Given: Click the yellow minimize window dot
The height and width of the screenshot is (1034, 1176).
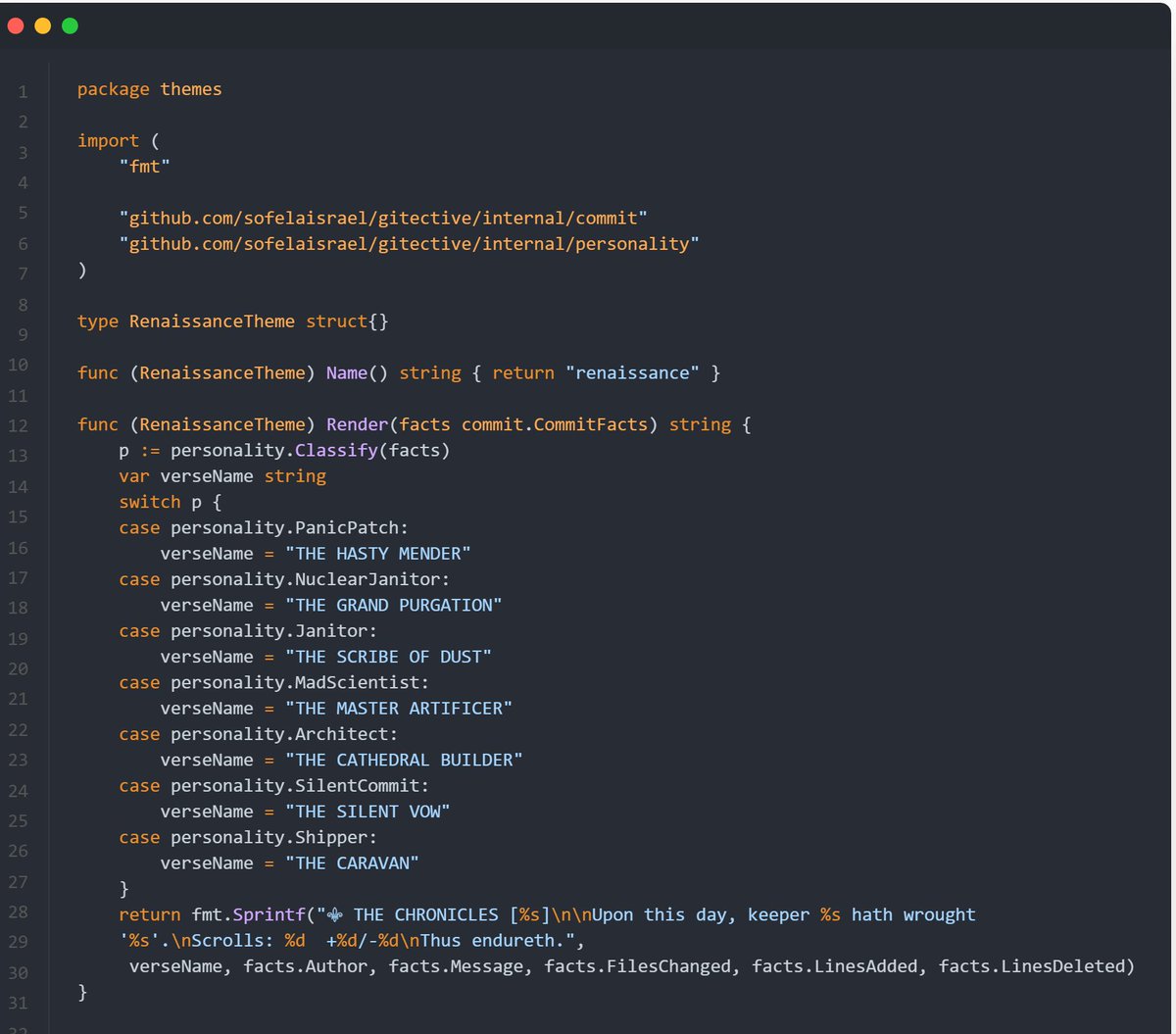Looking at the screenshot, I should click(42, 25).
